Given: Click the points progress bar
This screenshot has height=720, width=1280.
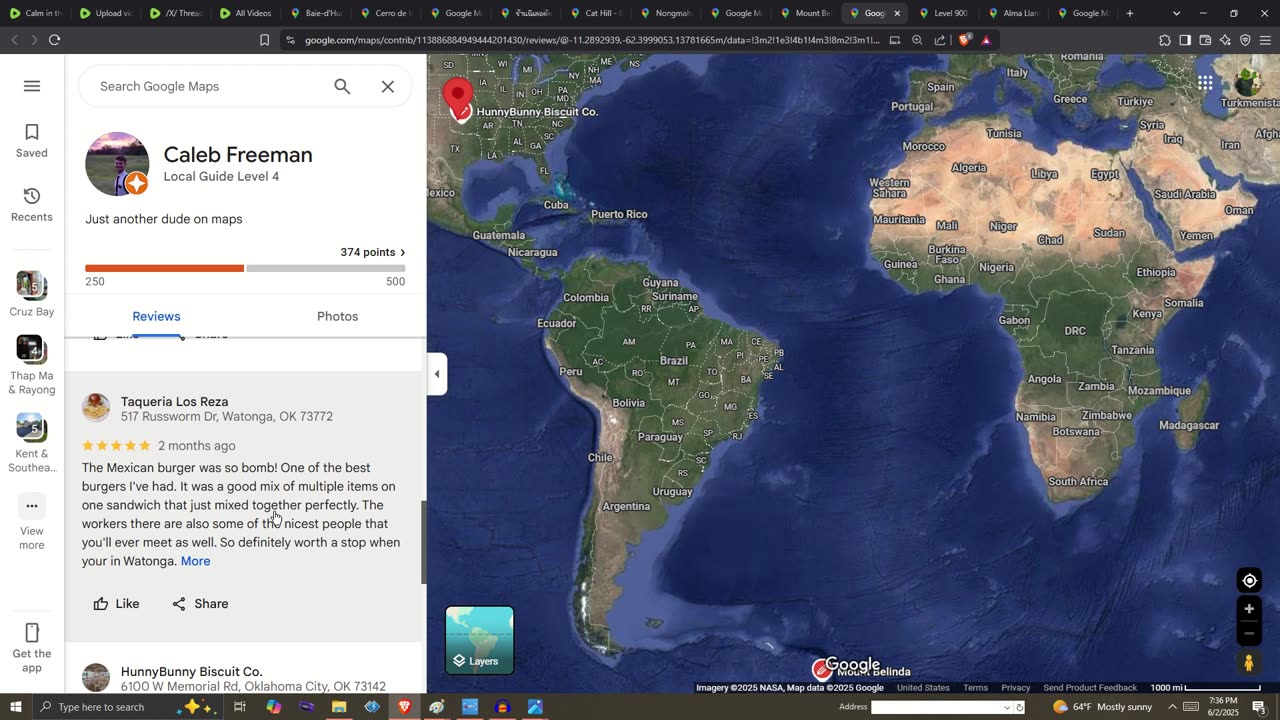Looking at the screenshot, I should click(x=245, y=268).
